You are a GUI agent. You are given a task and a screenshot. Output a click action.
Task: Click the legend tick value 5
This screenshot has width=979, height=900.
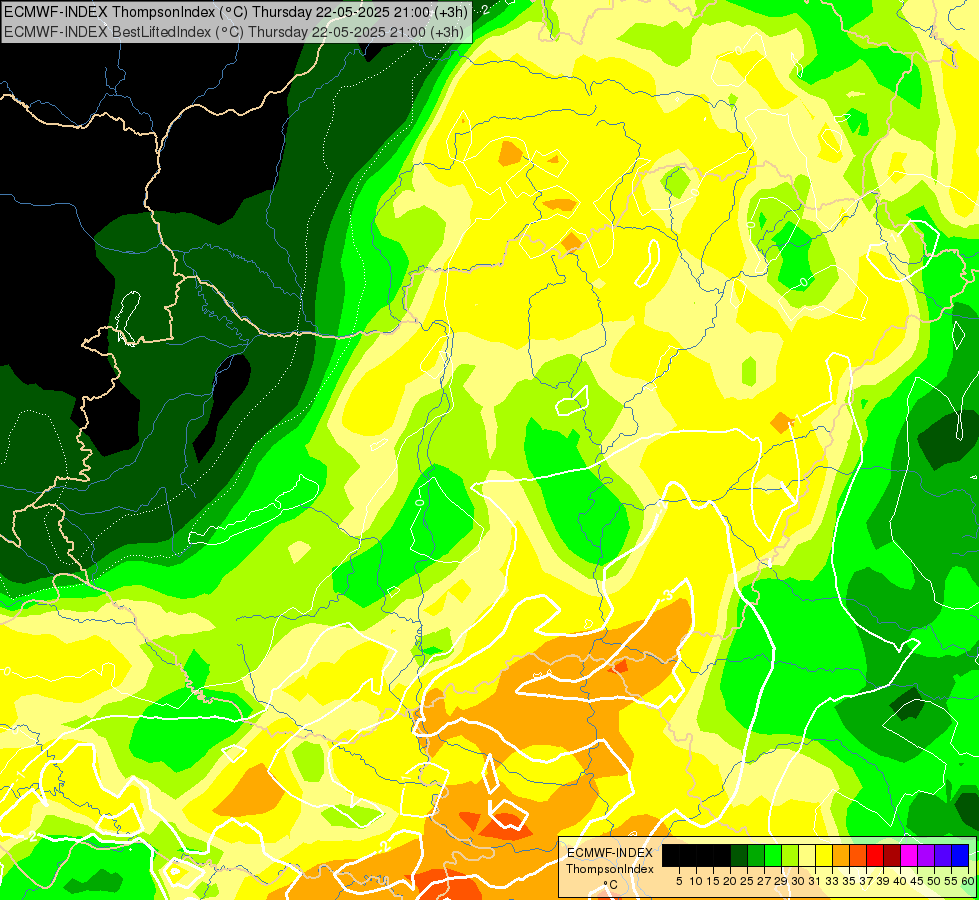[x=679, y=881]
